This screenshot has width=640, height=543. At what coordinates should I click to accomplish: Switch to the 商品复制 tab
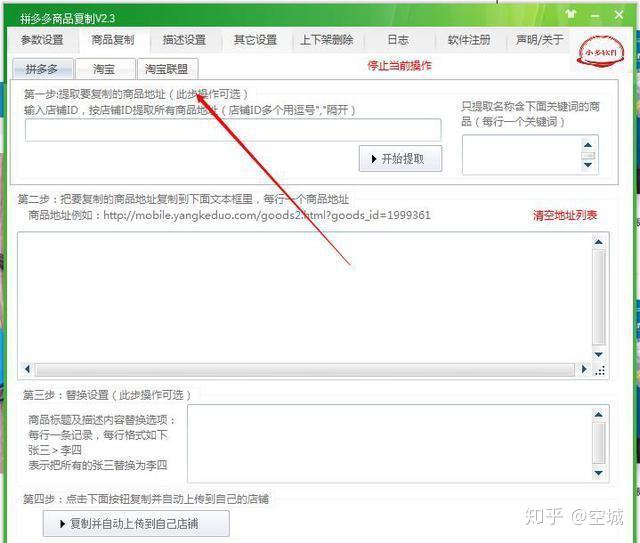[113, 40]
